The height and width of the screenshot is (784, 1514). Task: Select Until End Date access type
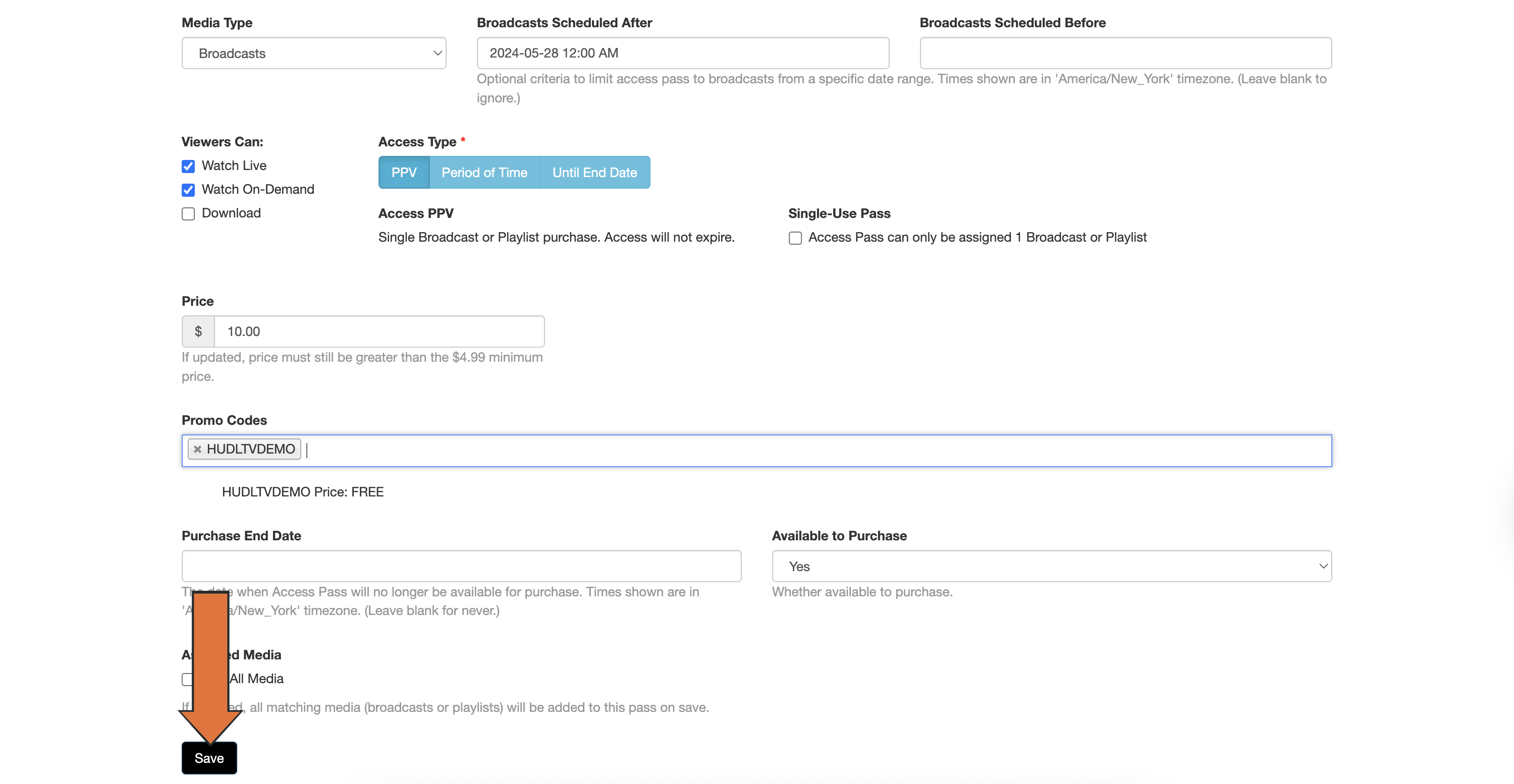[595, 172]
